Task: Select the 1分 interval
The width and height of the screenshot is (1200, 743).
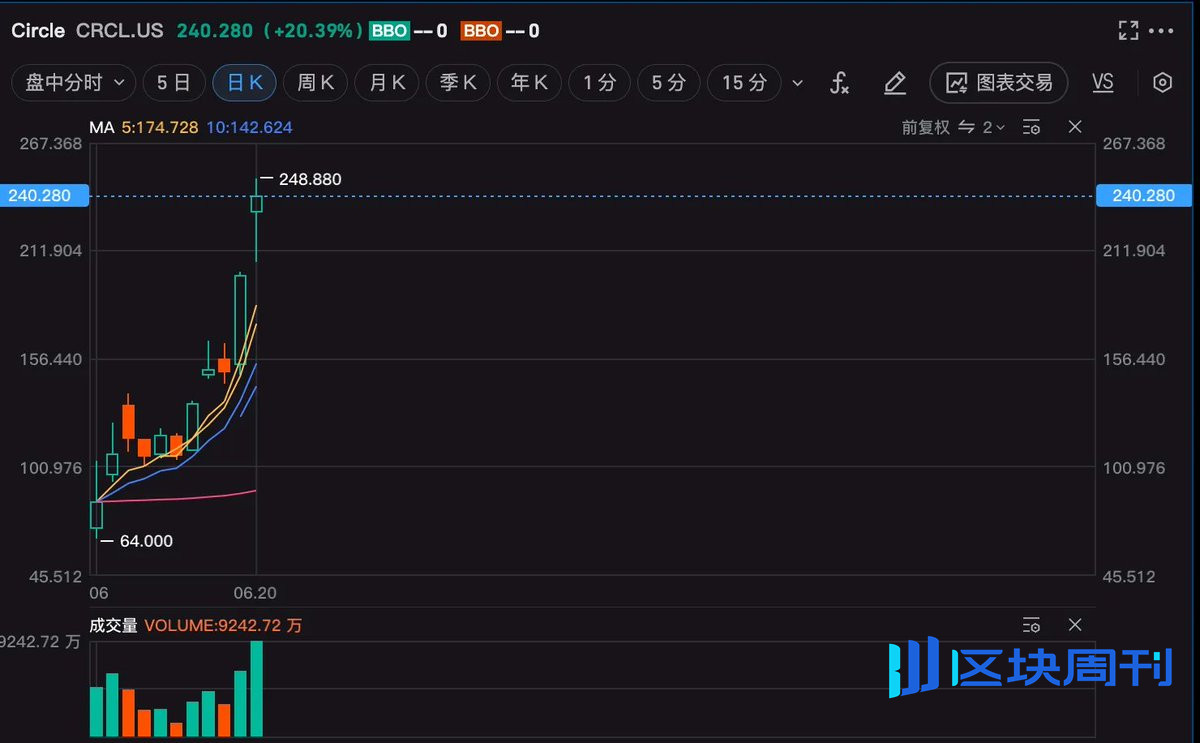Action: click(599, 83)
